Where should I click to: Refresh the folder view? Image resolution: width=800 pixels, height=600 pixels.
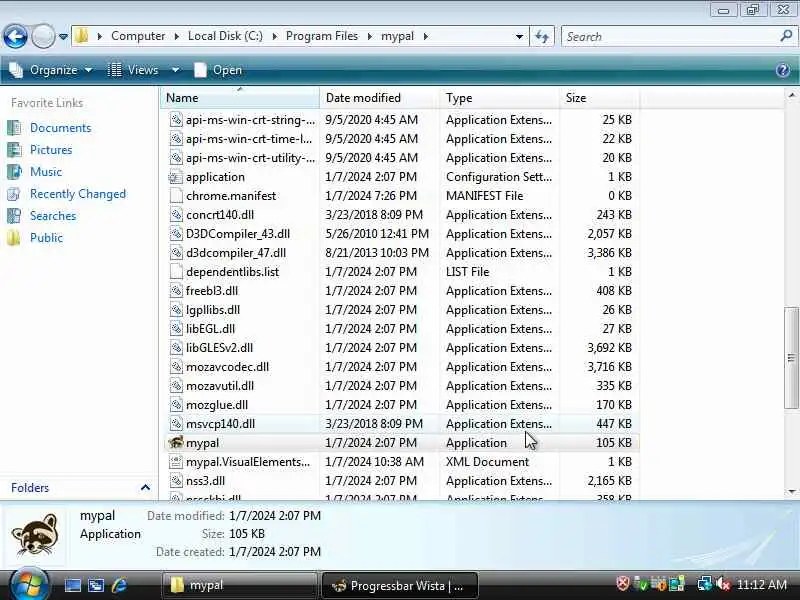pos(542,37)
